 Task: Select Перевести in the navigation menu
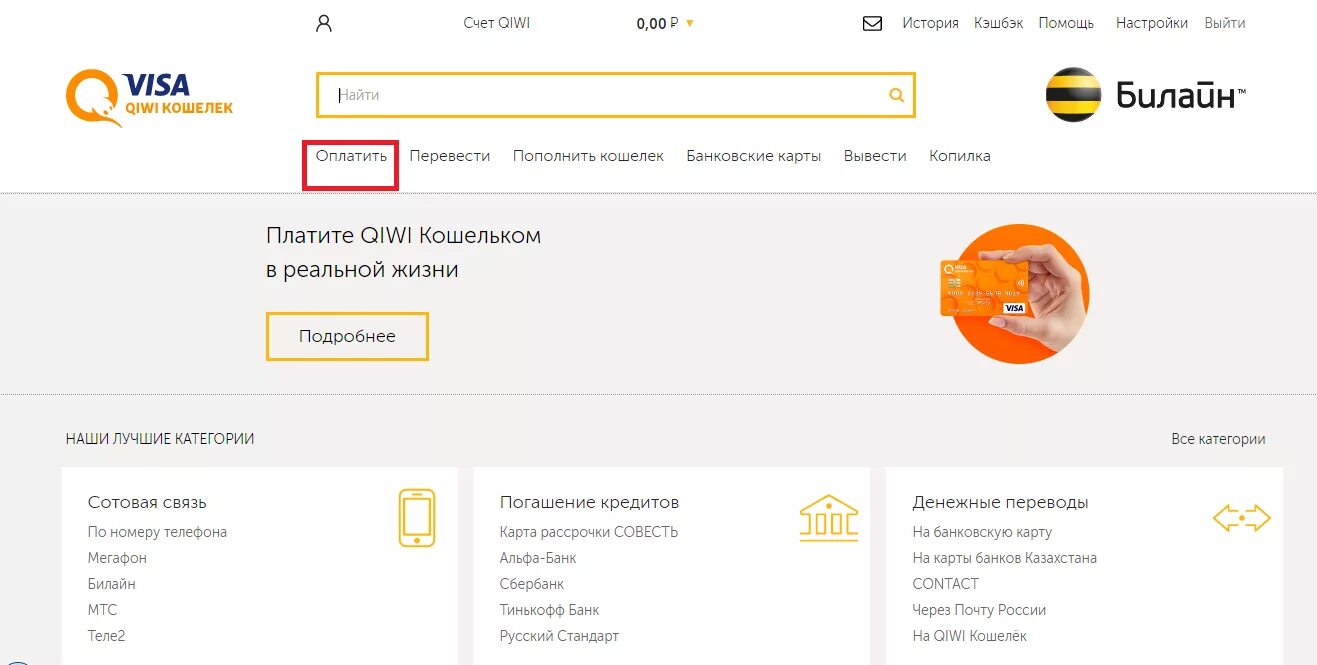pyautogui.click(x=450, y=156)
